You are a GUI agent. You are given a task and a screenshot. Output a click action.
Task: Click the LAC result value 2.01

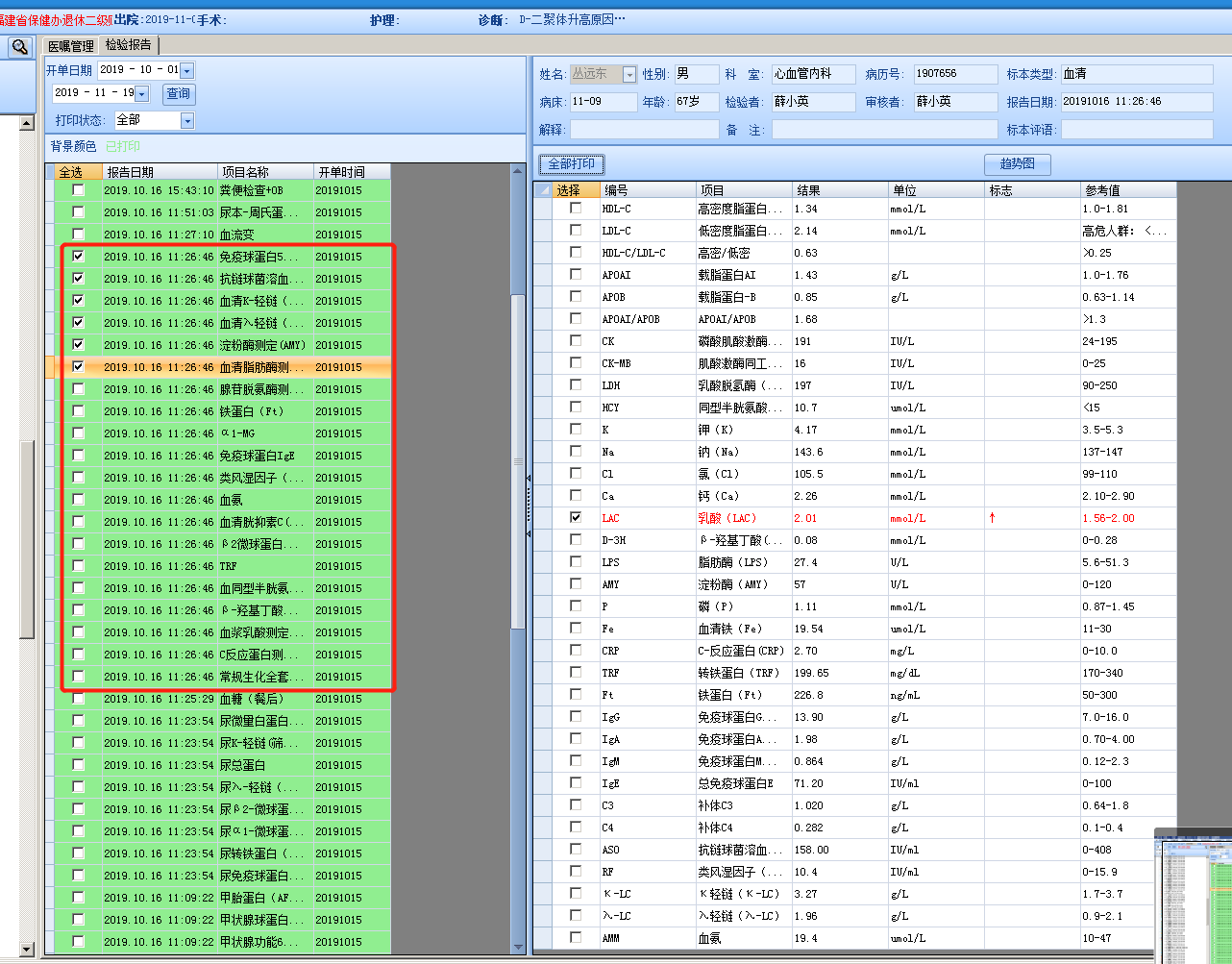(x=805, y=518)
